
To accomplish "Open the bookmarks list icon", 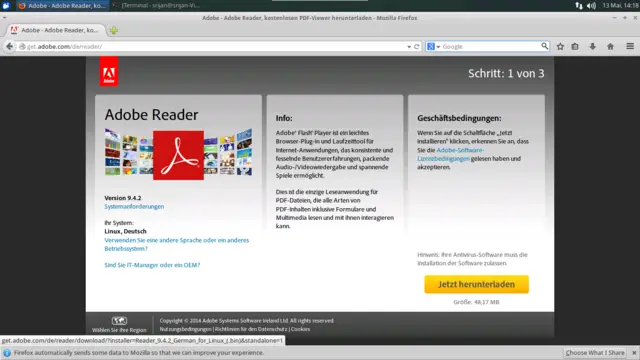I will click(575, 47).
